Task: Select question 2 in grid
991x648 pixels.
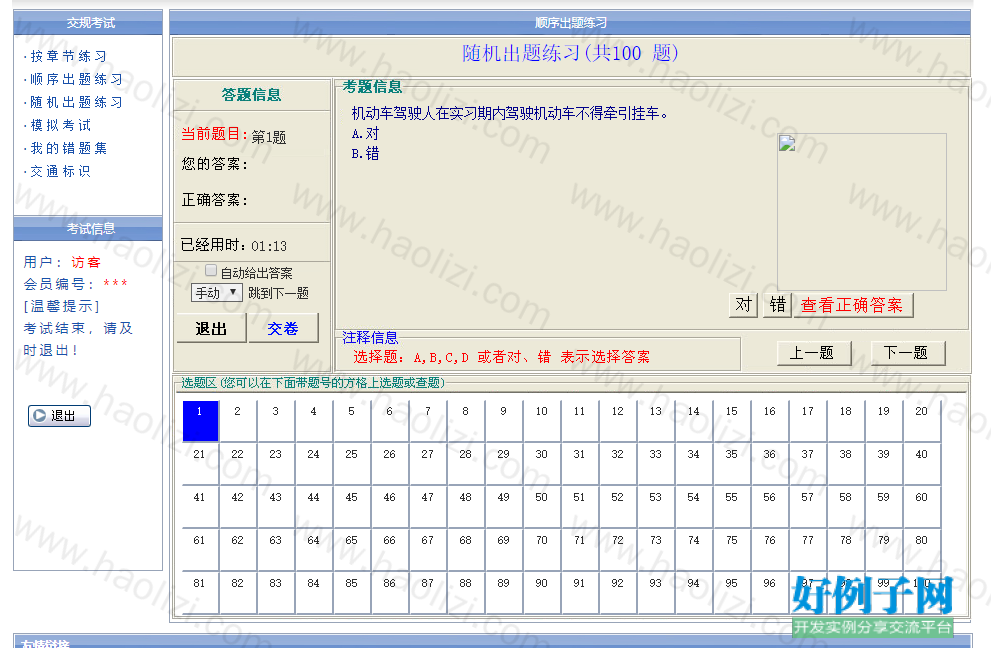Action: (238, 420)
